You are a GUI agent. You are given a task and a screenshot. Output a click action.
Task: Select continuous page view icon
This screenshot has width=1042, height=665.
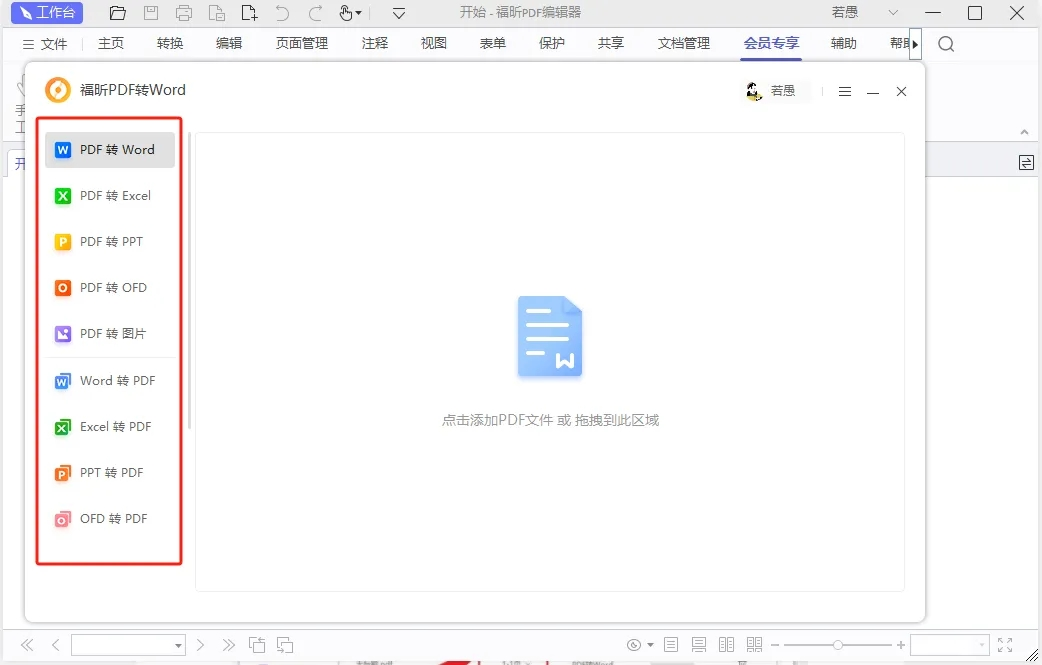[699, 644]
